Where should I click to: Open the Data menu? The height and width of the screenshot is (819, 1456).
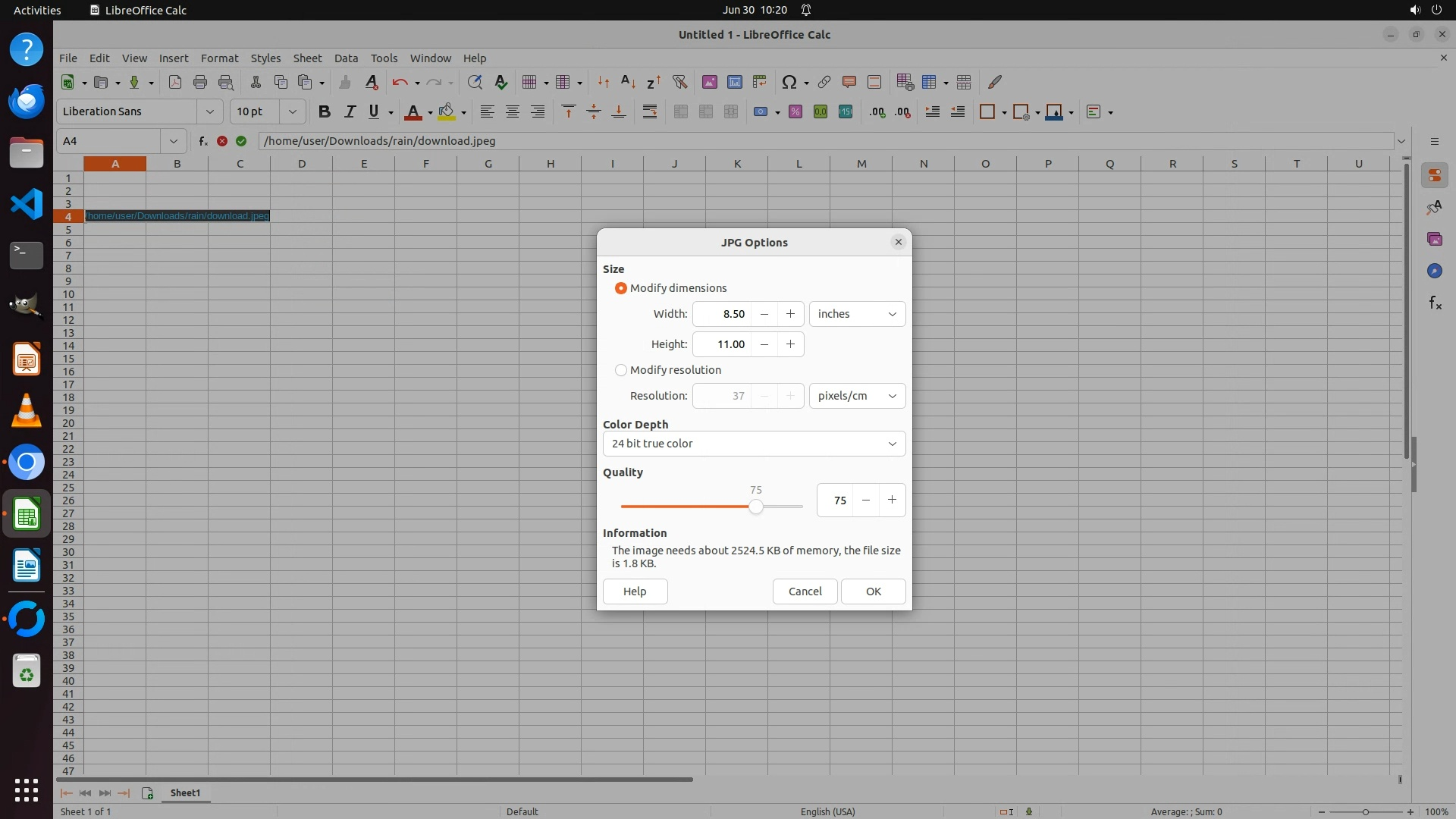[x=346, y=58]
